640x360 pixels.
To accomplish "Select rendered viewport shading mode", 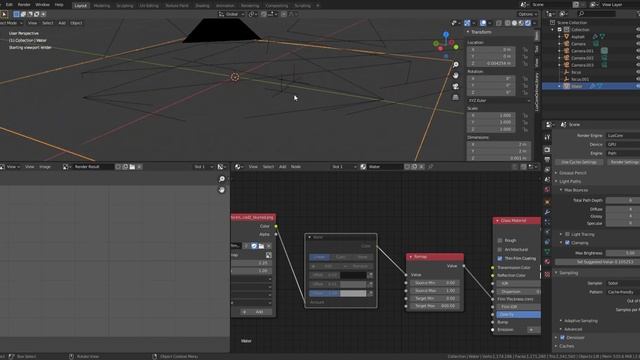I will (528, 23).
